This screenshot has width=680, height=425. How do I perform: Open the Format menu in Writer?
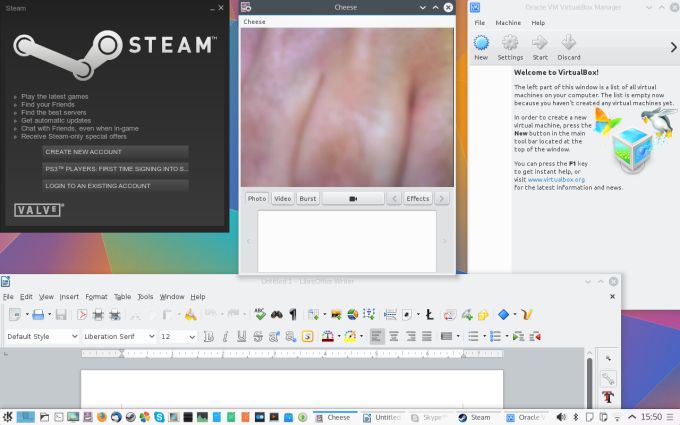(x=96, y=297)
